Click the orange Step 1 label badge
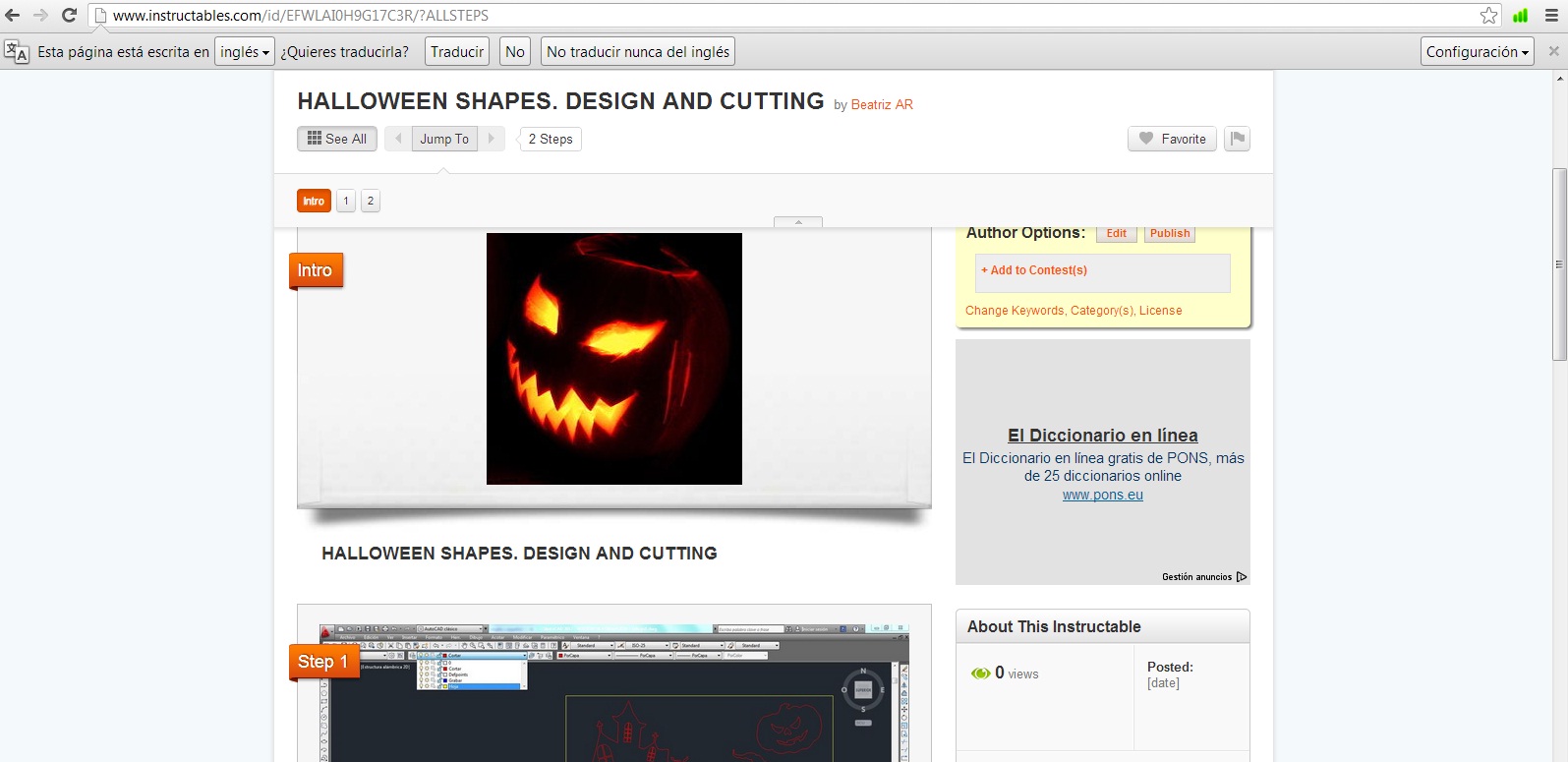1568x762 pixels. 322,662
